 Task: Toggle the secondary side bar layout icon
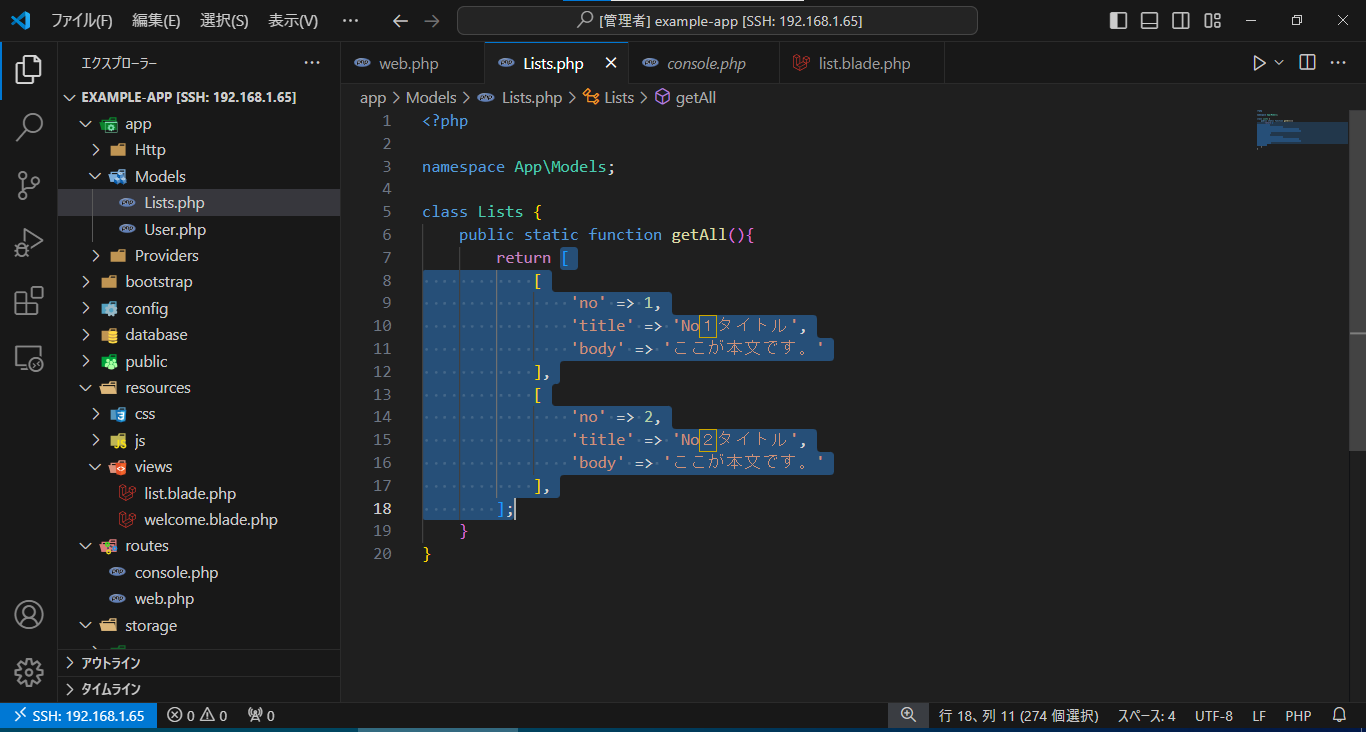1181,20
